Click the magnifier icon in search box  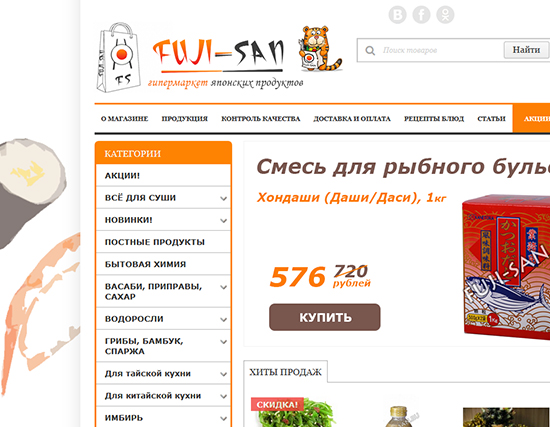[x=370, y=51]
